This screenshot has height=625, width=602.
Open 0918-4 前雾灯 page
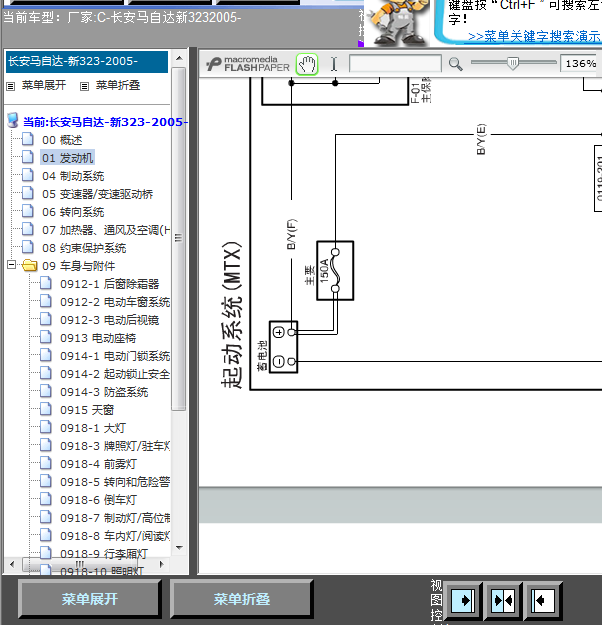(x=98, y=464)
